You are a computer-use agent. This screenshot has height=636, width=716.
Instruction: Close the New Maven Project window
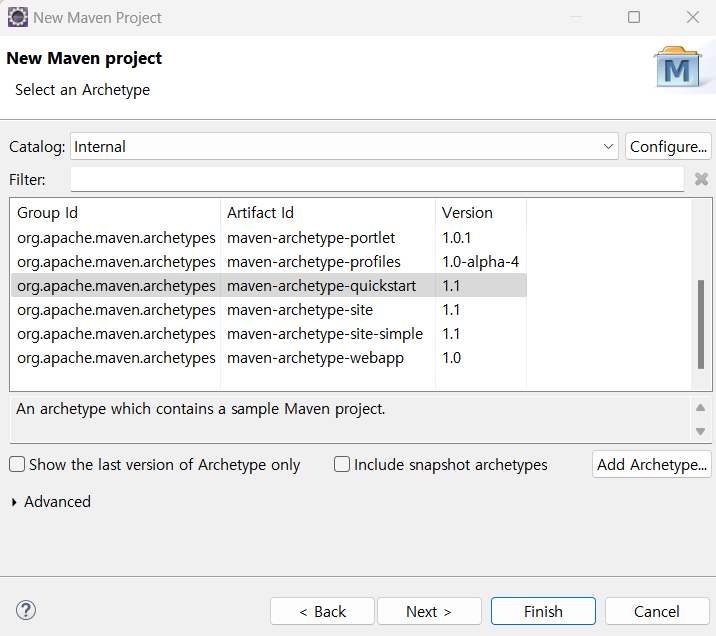coord(693,17)
